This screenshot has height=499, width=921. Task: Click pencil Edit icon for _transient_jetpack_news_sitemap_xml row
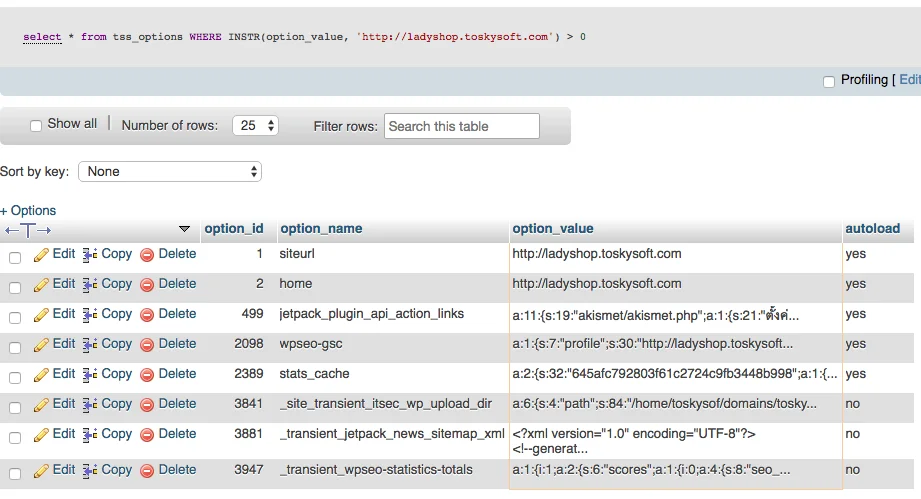pyautogui.click(x=41, y=434)
